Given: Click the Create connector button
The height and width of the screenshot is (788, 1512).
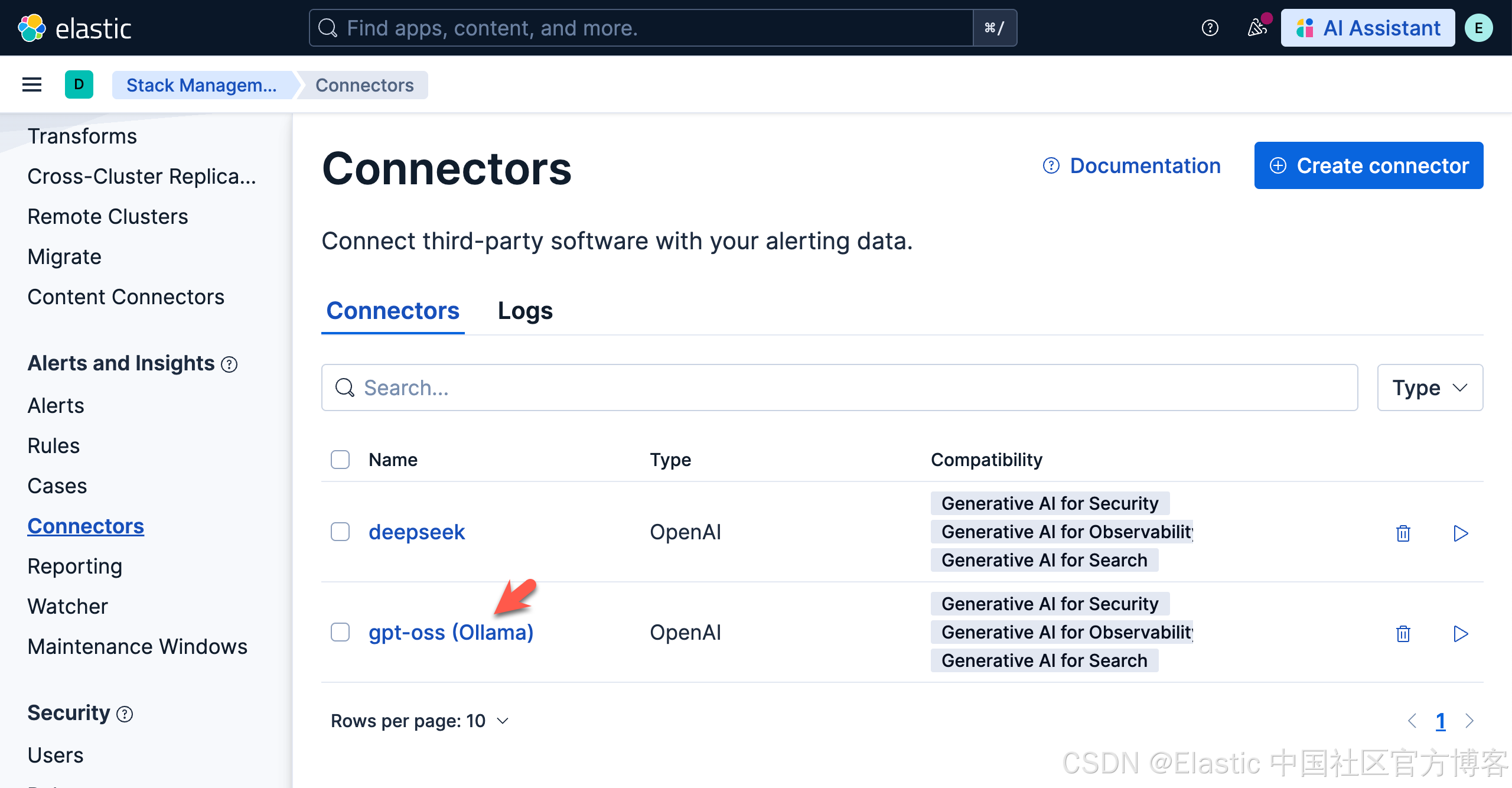Looking at the screenshot, I should pyautogui.click(x=1368, y=165).
